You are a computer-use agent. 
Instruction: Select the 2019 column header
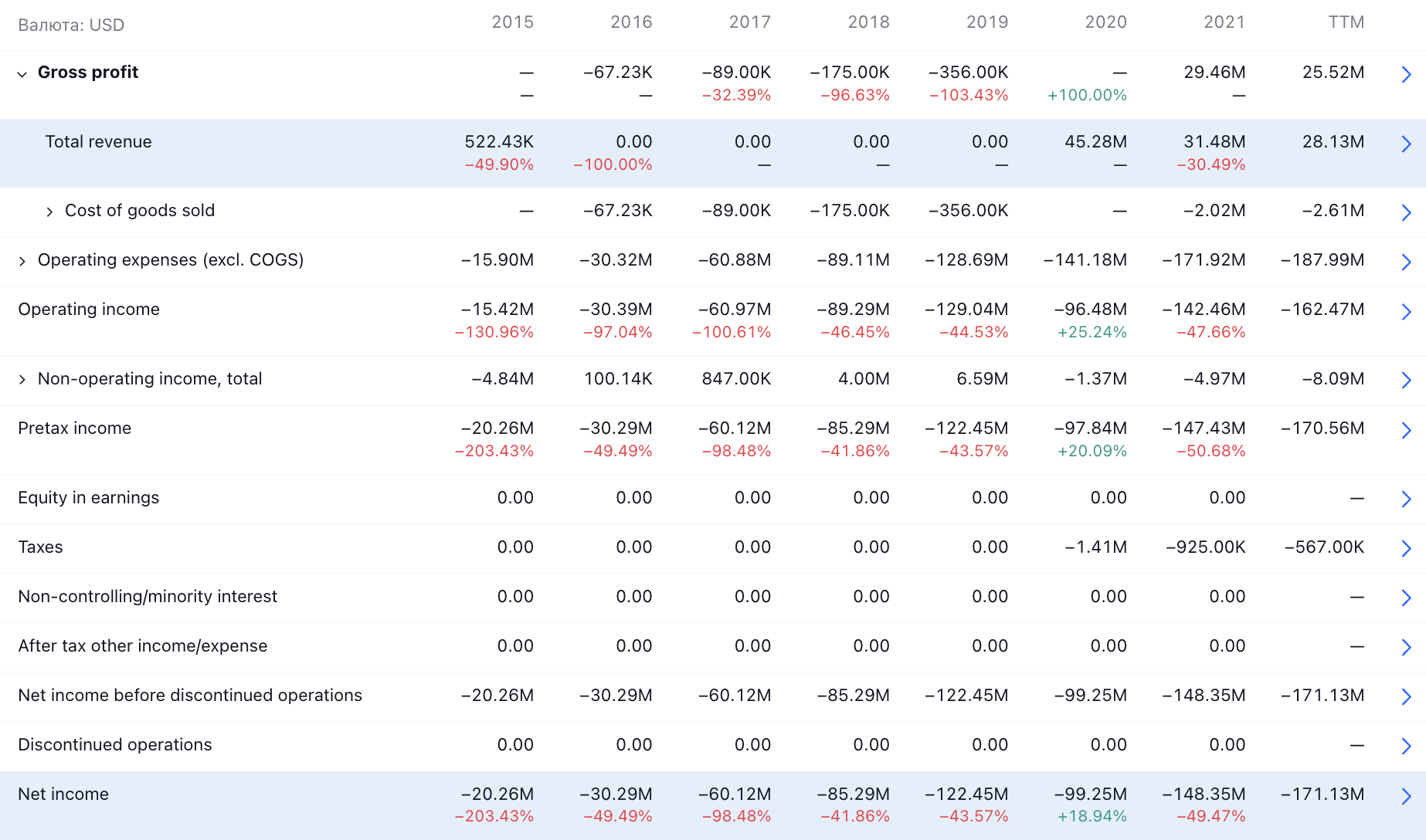pos(987,22)
